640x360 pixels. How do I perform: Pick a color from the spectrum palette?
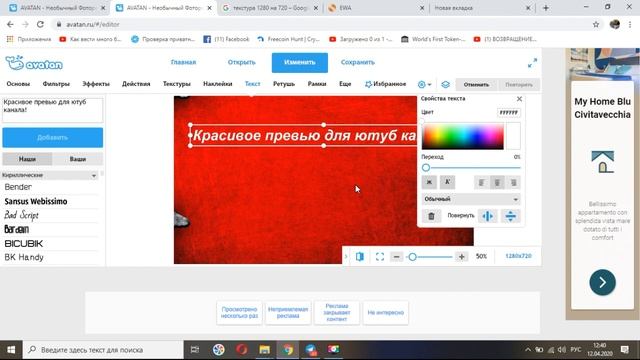pos(462,136)
